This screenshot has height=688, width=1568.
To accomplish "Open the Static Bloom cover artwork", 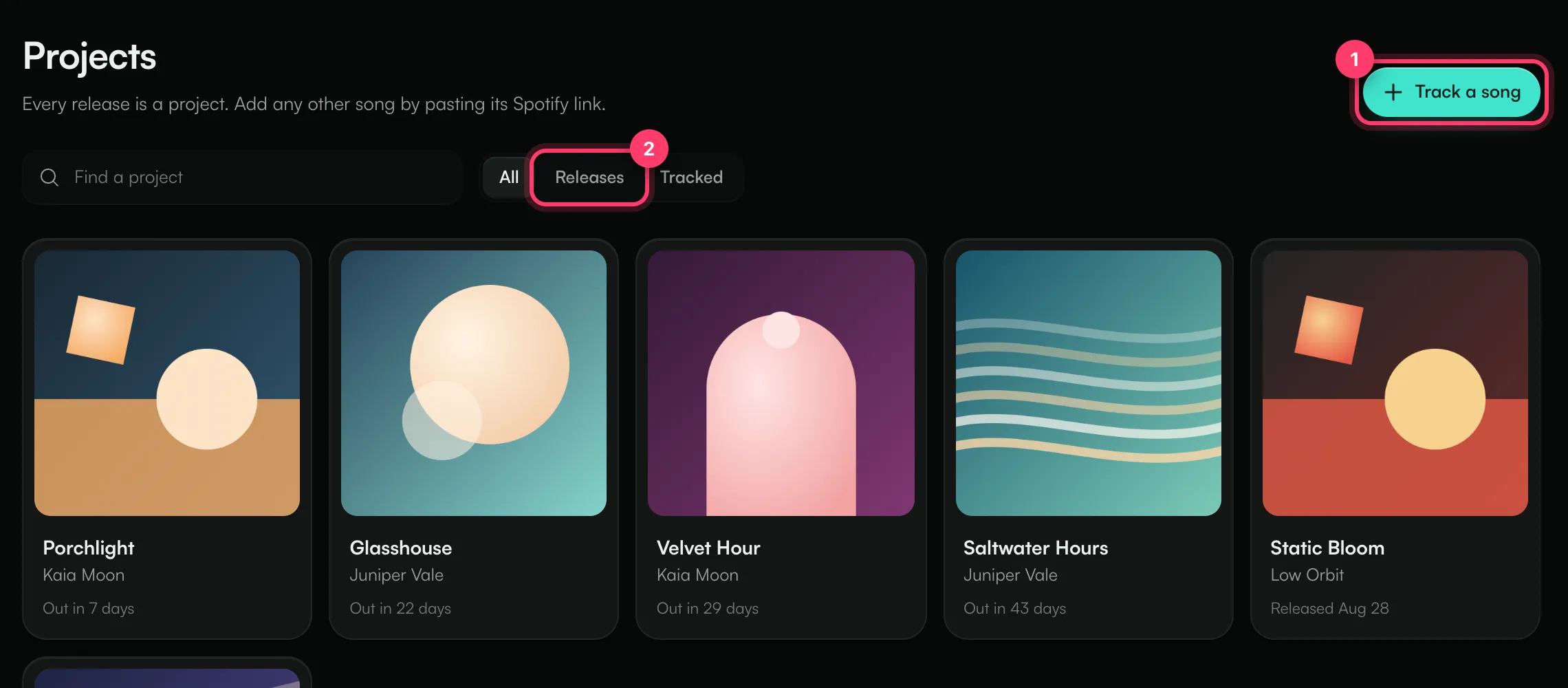I will (1395, 383).
